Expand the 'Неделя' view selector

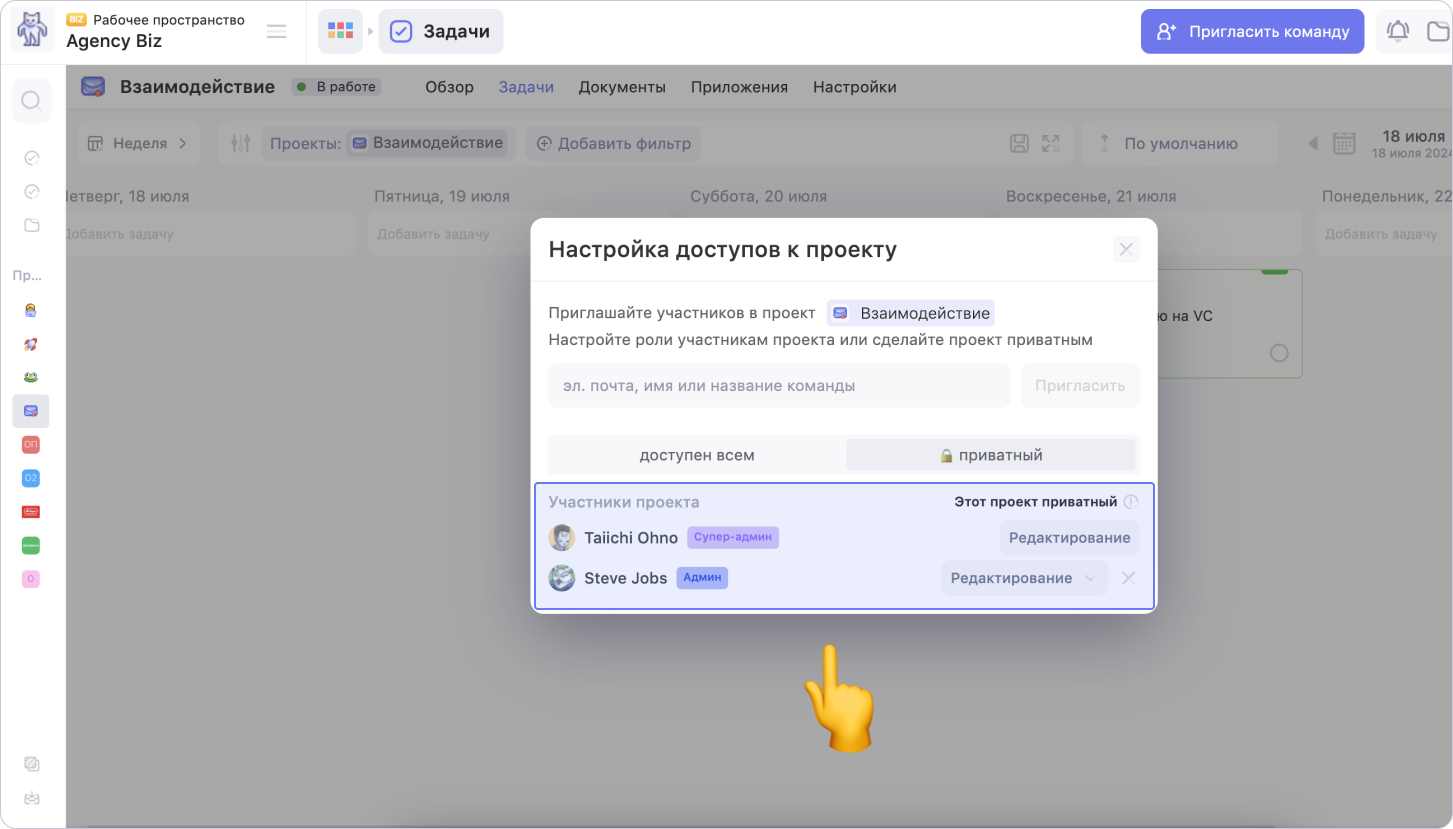[x=138, y=143]
